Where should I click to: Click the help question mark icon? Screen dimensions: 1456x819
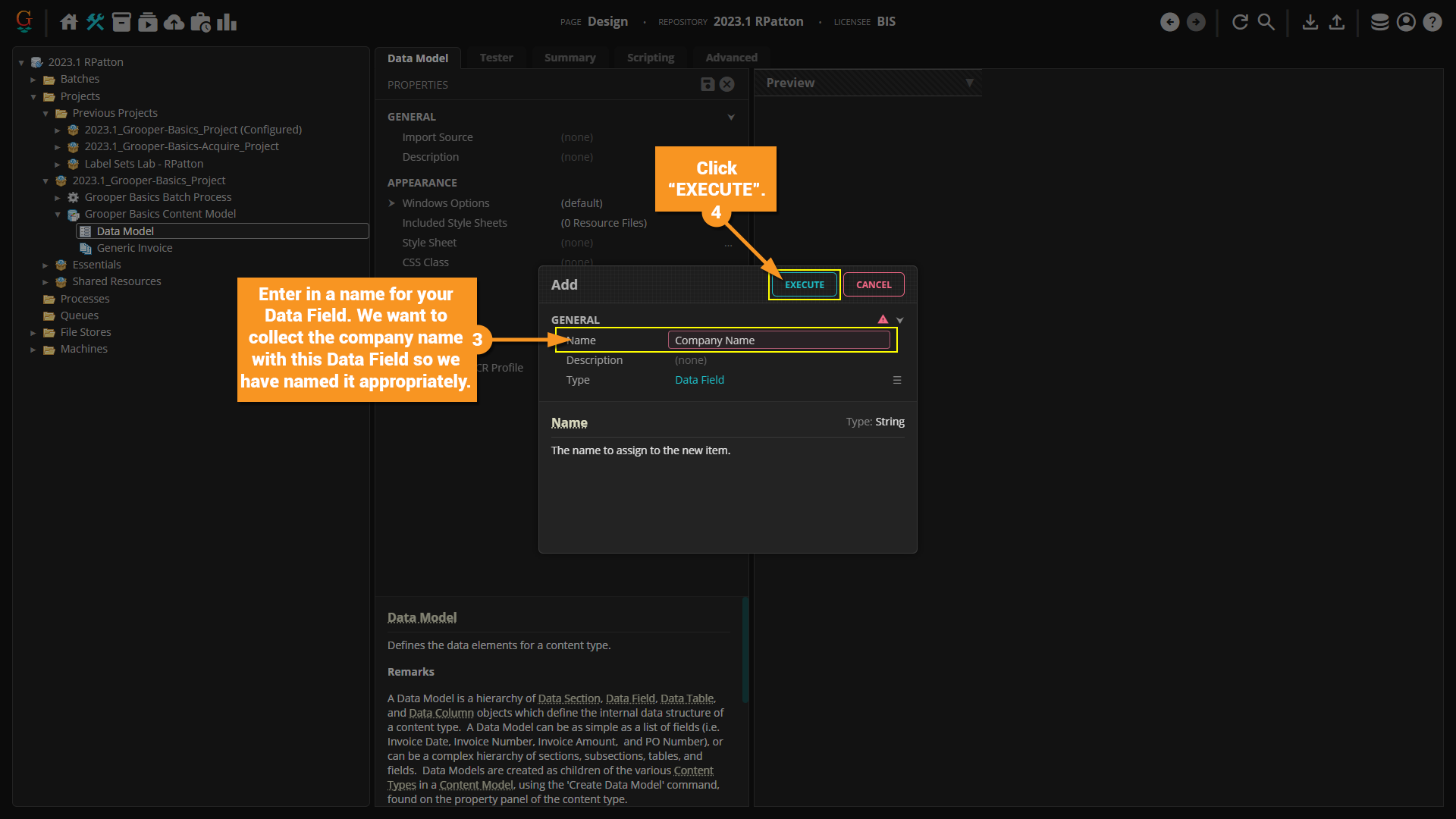pyautogui.click(x=1432, y=22)
